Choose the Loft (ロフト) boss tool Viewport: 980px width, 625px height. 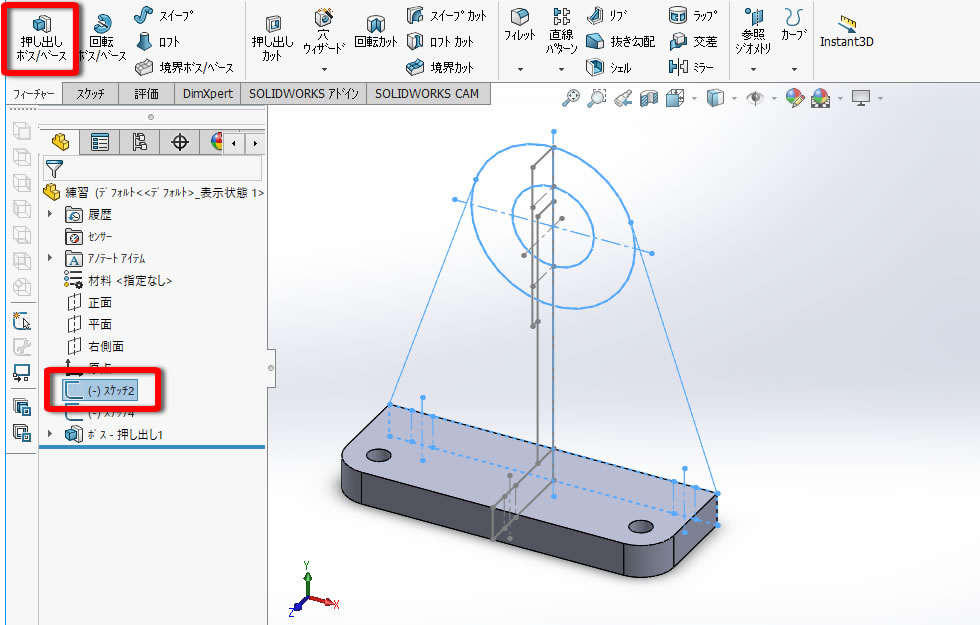(x=157, y=42)
